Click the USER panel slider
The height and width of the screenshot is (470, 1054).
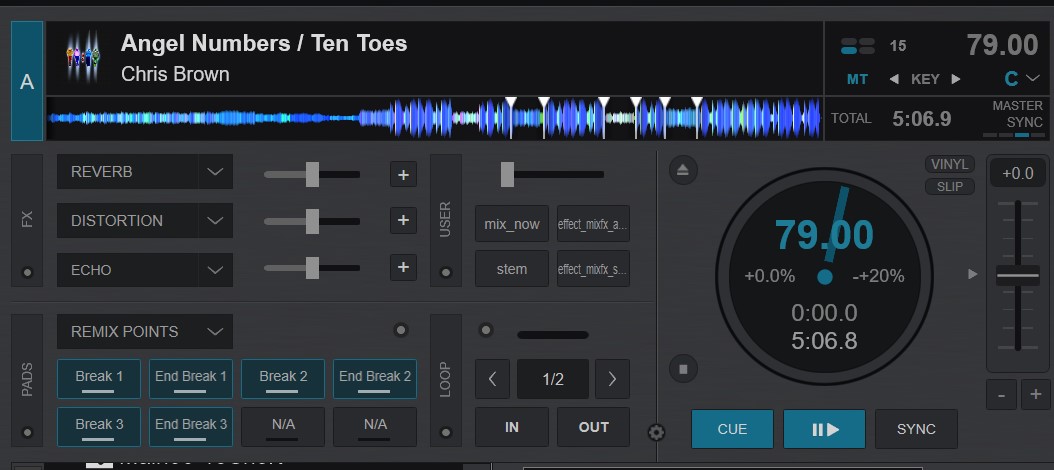point(553,174)
